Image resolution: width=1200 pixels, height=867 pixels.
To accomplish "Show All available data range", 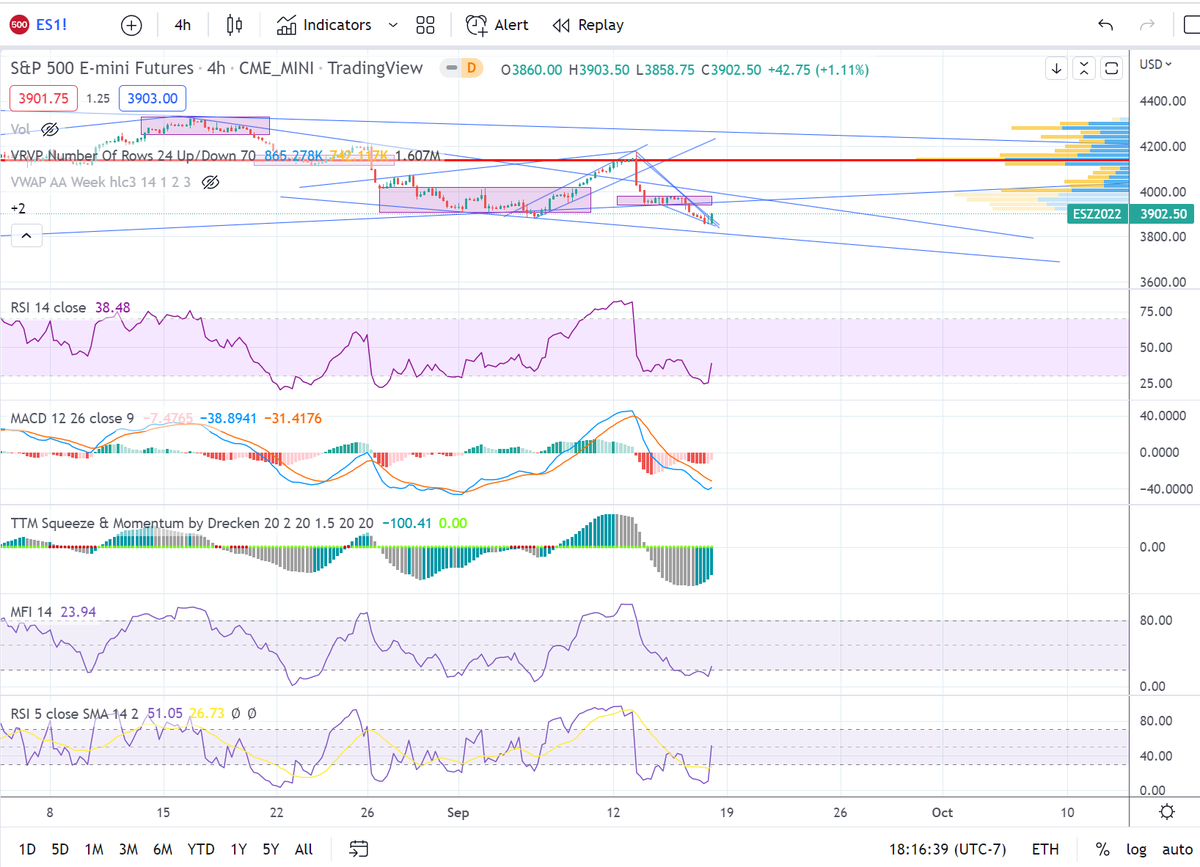I will point(304,849).
